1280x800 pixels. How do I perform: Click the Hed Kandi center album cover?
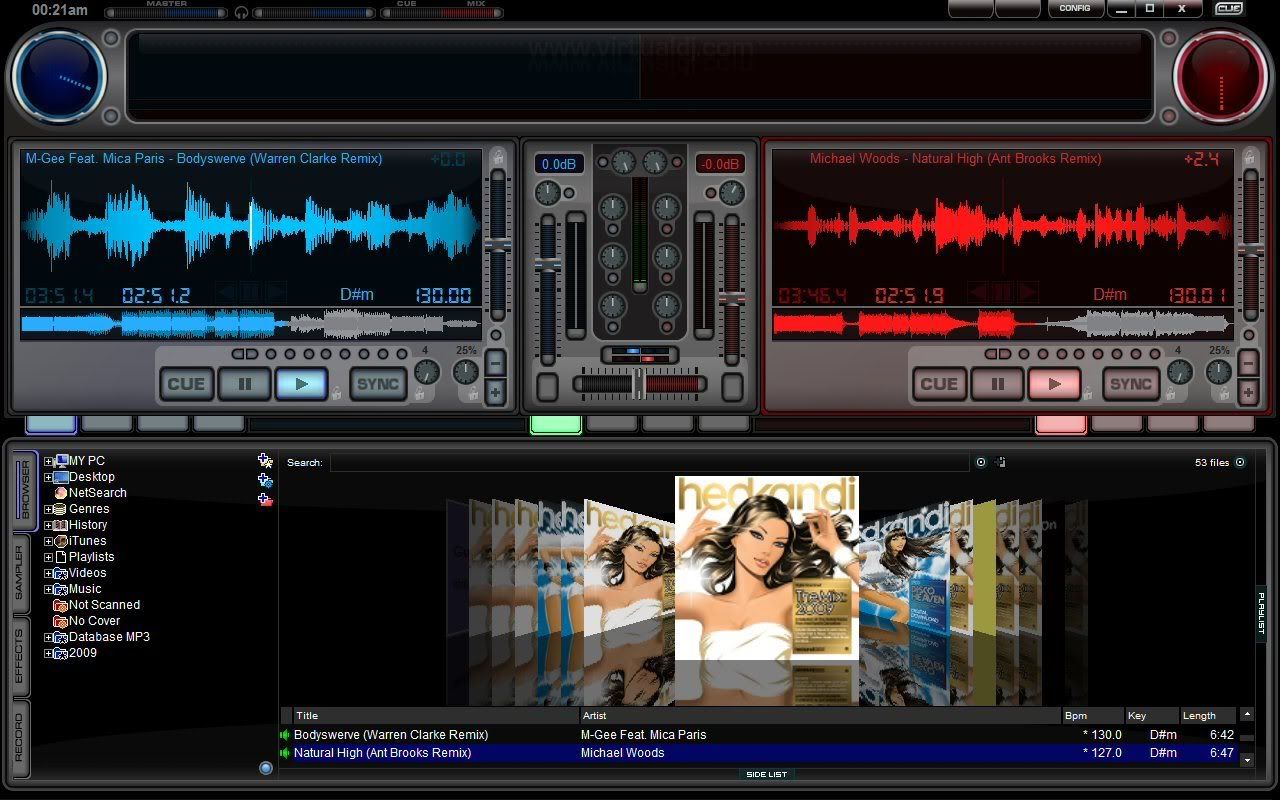(767, 568)
